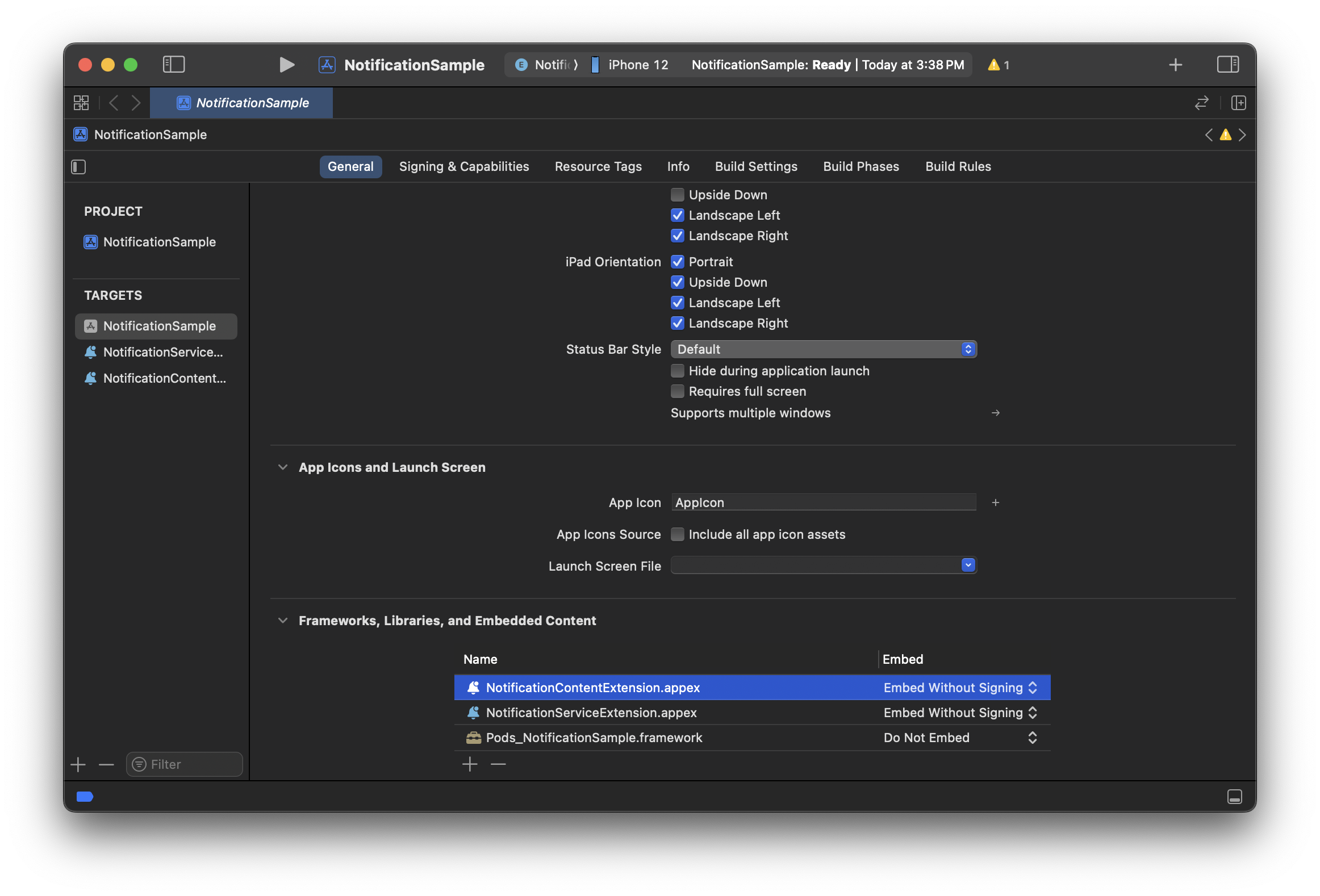Open Signing & Capabilities tab
This screenshot has height=896, width=1320.
[463, 166]
